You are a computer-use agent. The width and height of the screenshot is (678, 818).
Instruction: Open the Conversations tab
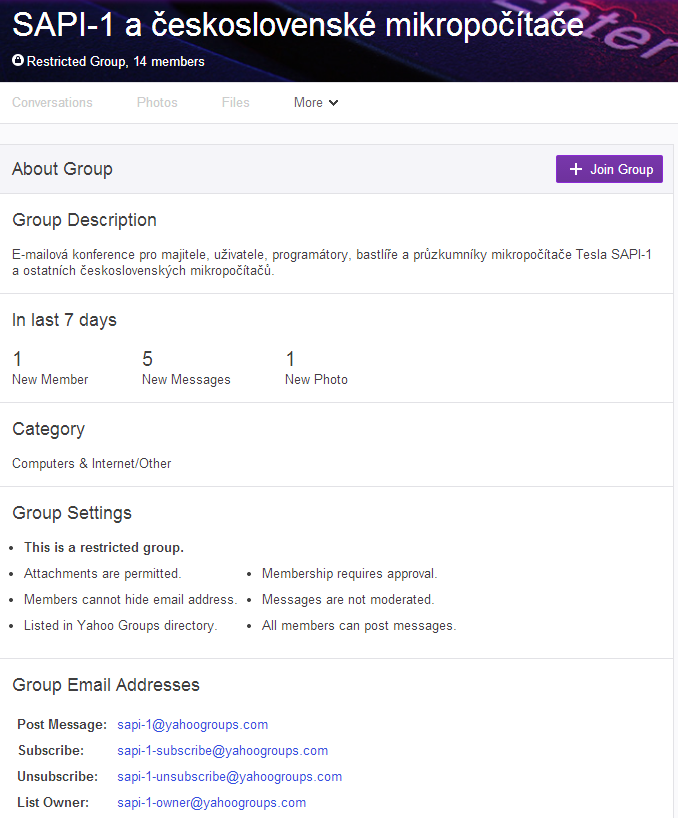pyautogui.click(x=52, y=102)
